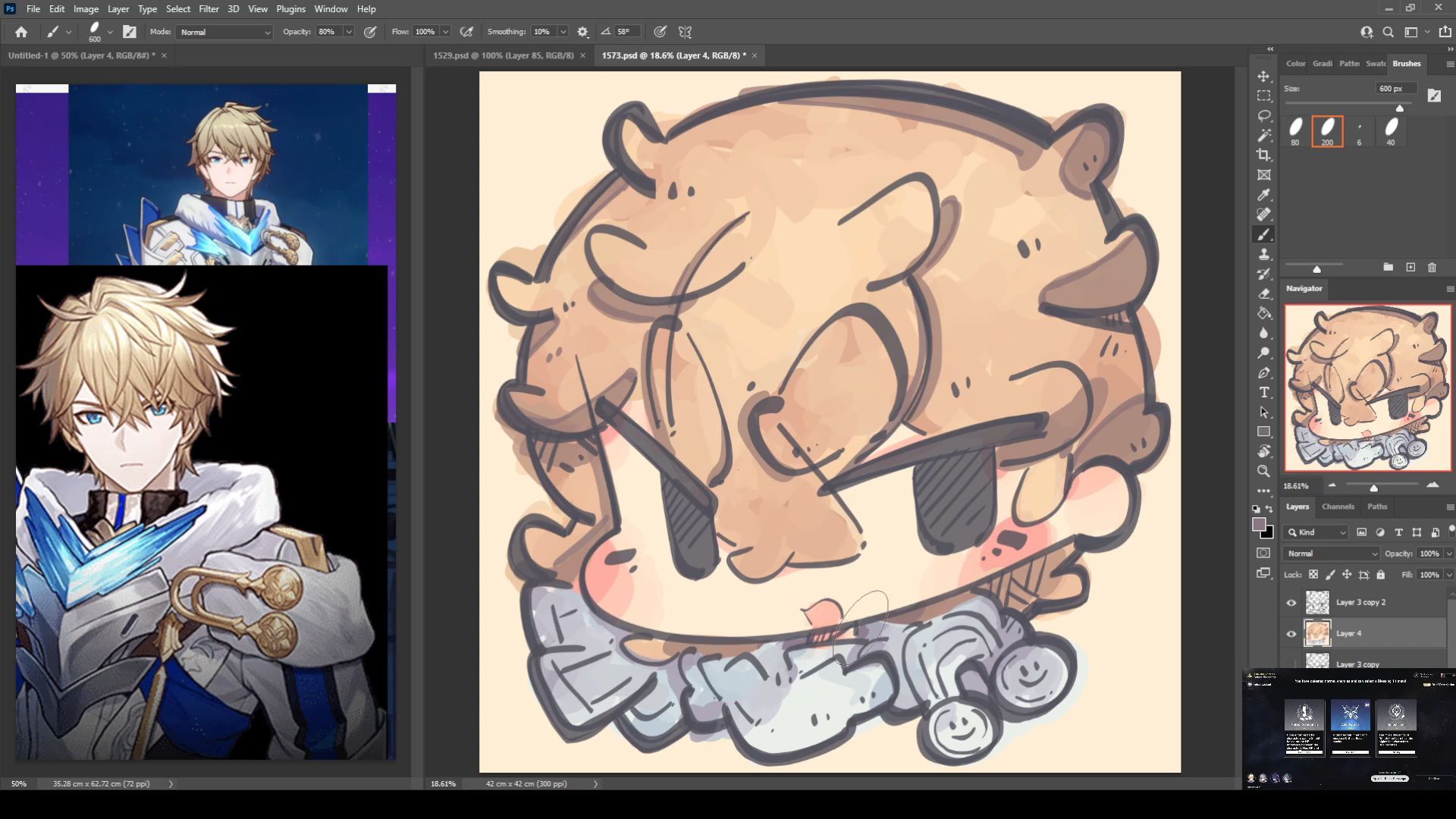
Task: Toggle symmetry paint butterfly options
Action: (685, 32)
